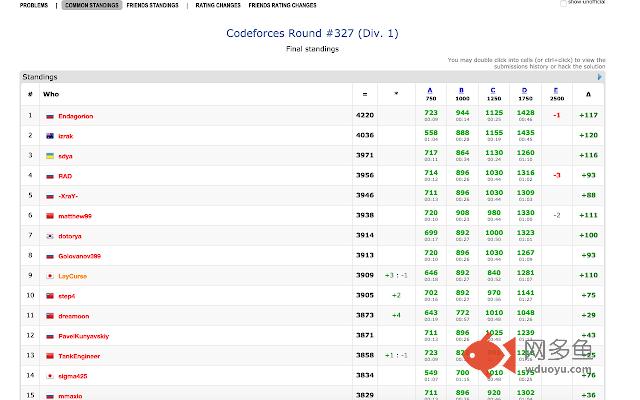640x400 pixels.
Task: Open problem C column header link
Action: click(493, 90)
